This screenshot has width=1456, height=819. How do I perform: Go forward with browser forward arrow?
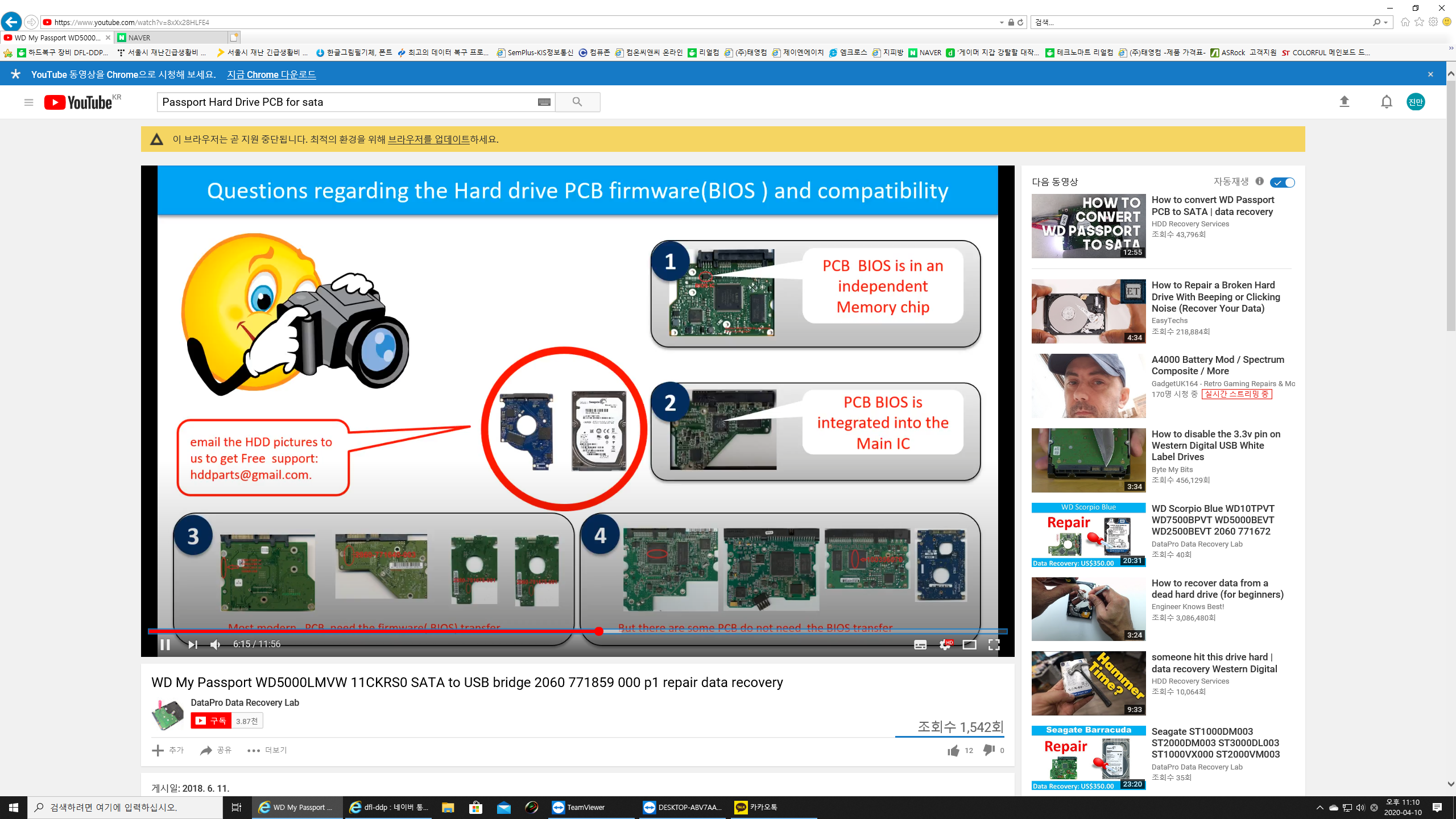coord(31,22)
